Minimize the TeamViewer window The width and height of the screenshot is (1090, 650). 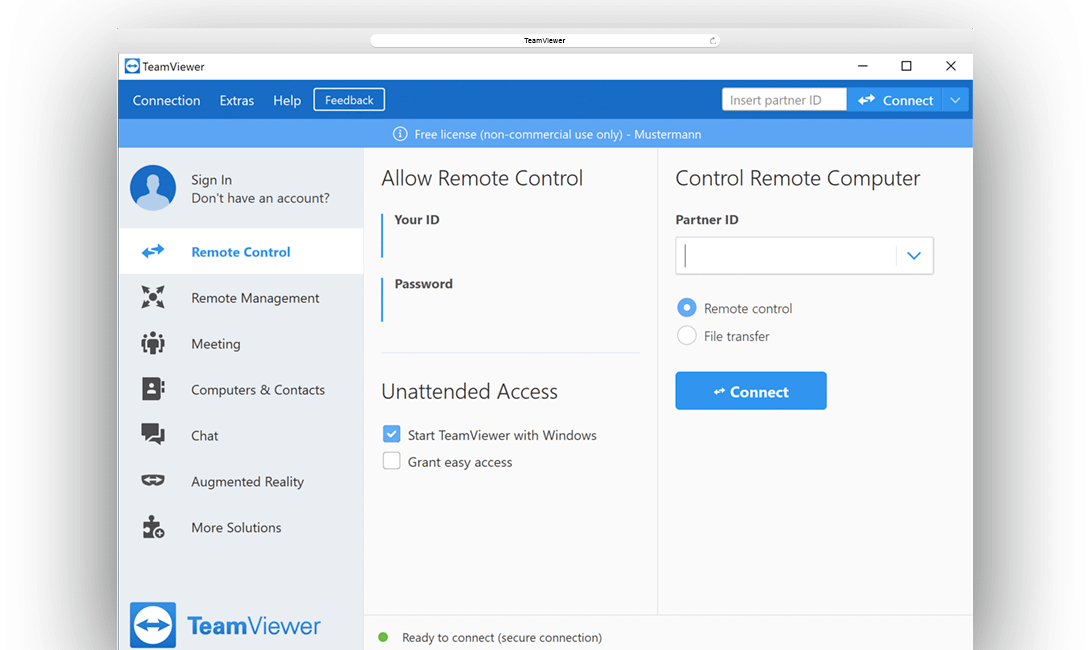pos(863,66)
